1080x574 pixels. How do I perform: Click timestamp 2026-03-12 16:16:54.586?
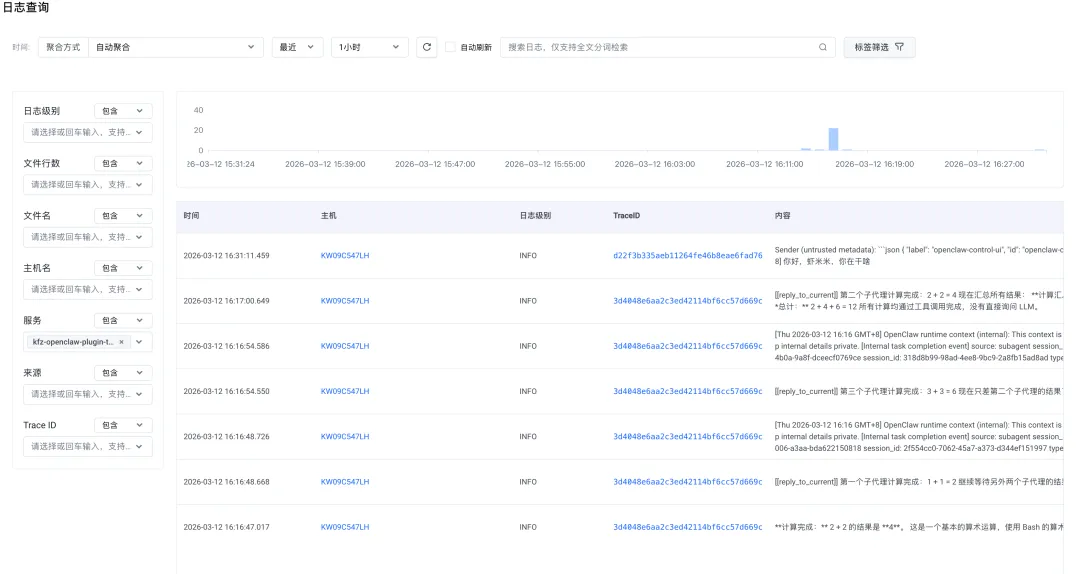point(226,346)
